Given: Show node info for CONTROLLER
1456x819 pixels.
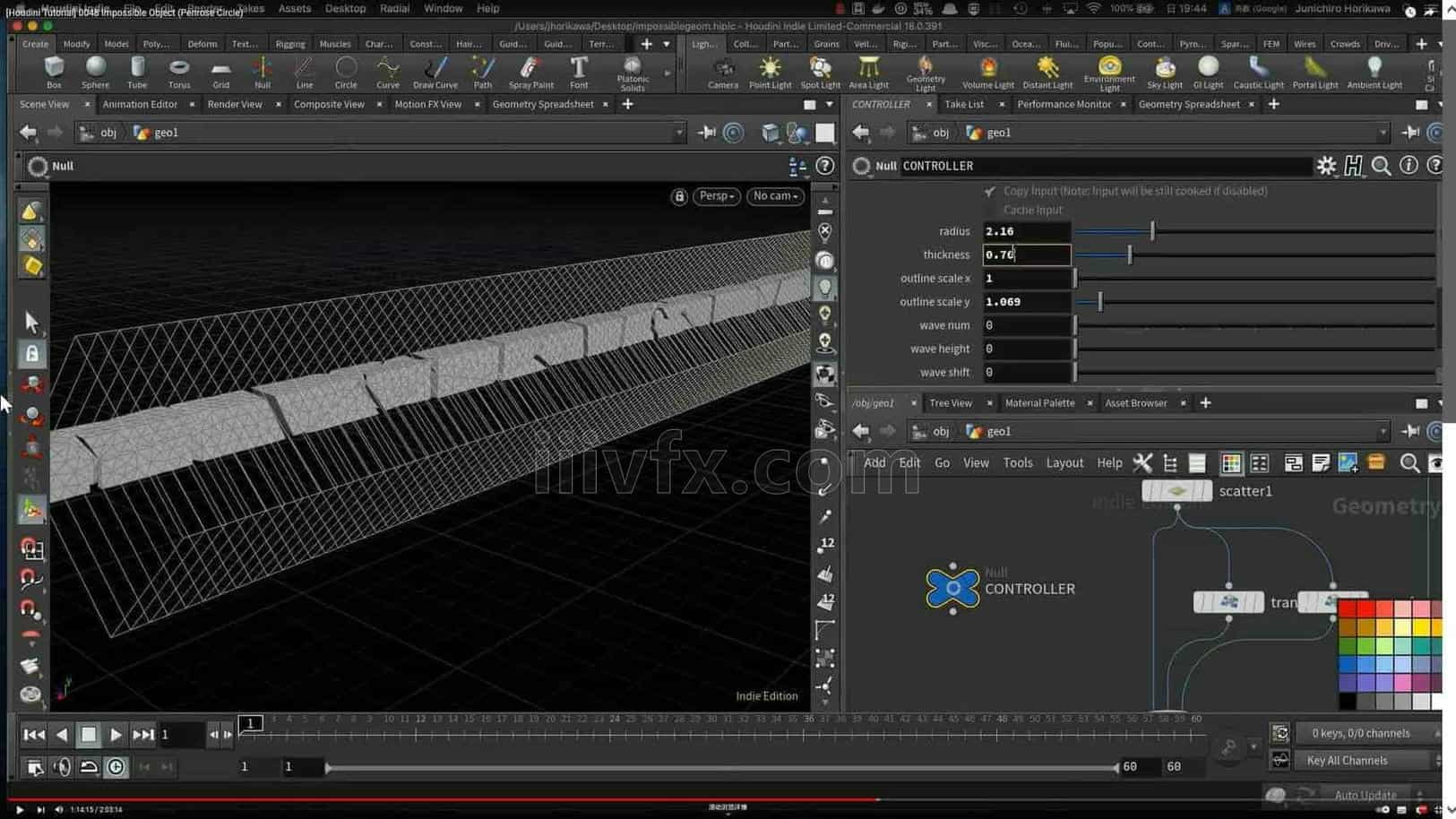Looking at the screenshot, I should 1409,166.
